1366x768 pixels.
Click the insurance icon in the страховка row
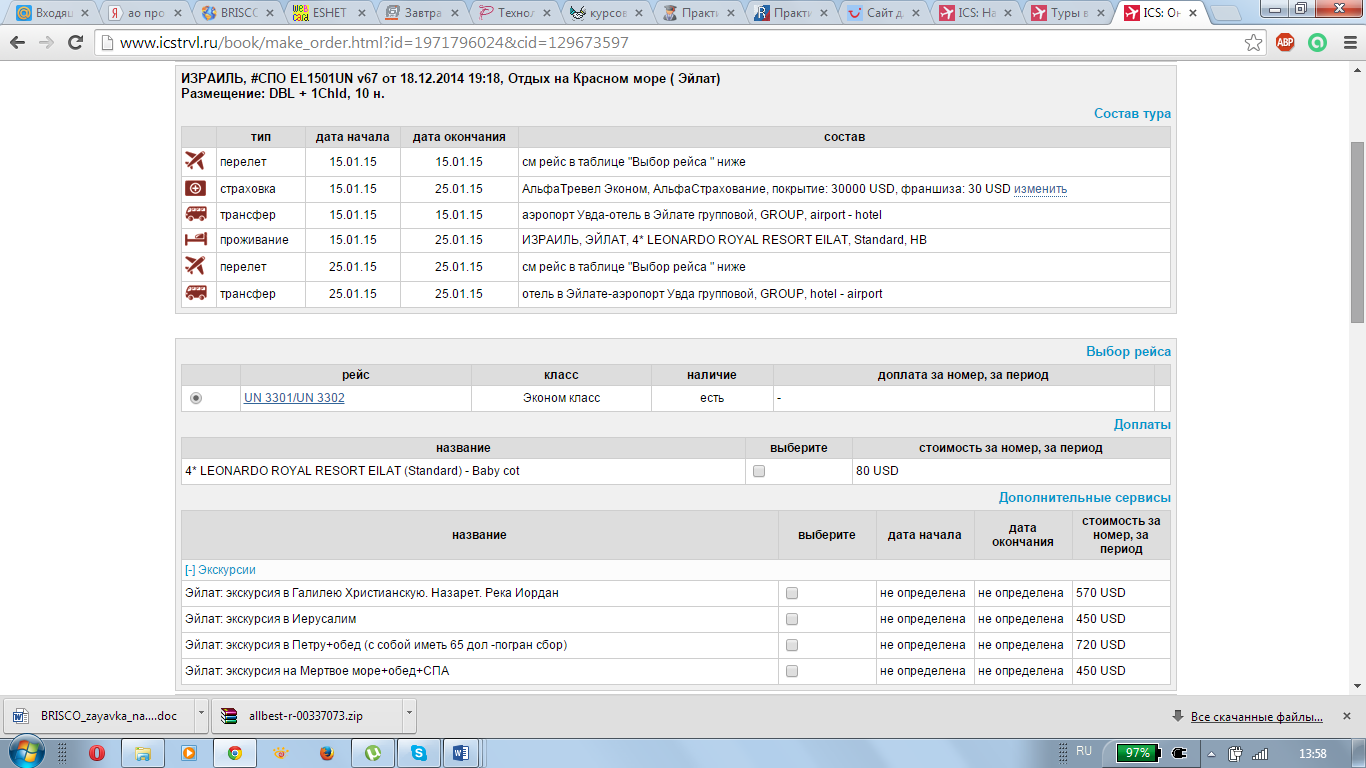coord(196,188)
